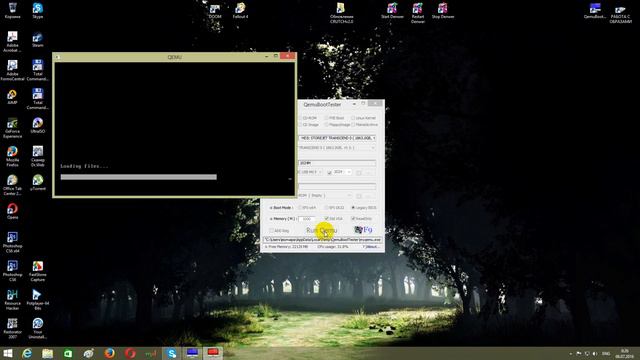Select the FloppyImage option

pos(338,124)
